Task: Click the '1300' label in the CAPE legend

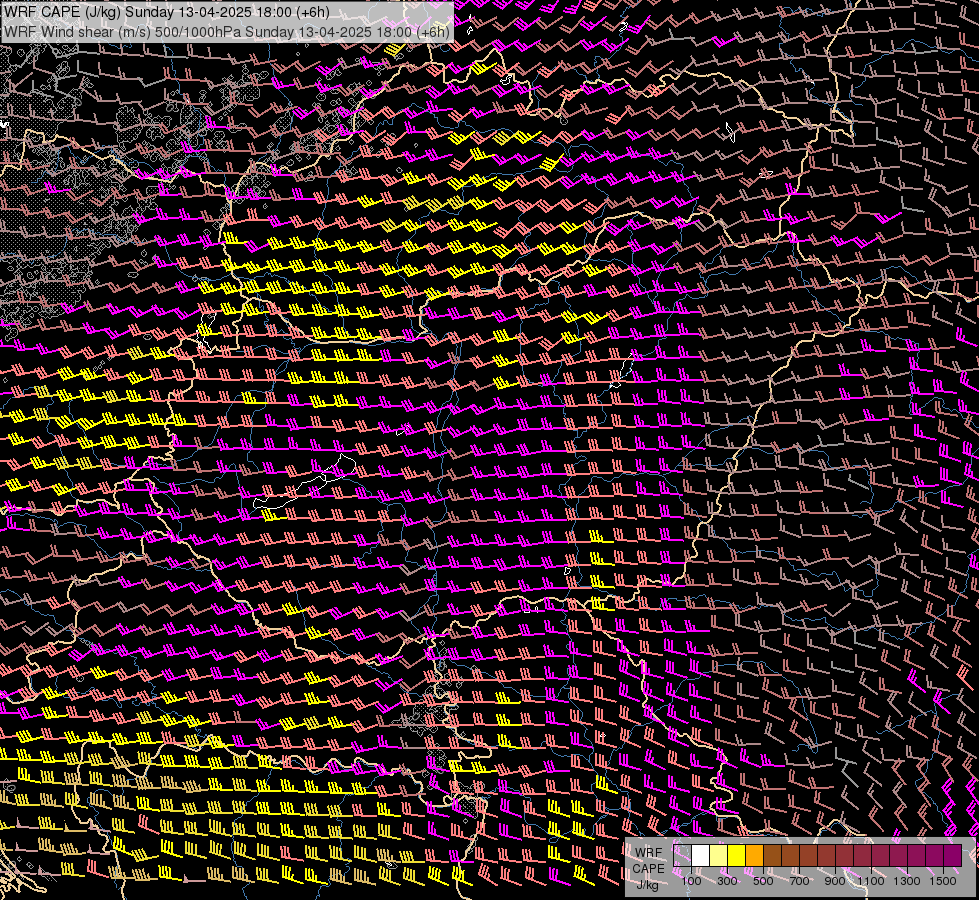Action: 907,881
